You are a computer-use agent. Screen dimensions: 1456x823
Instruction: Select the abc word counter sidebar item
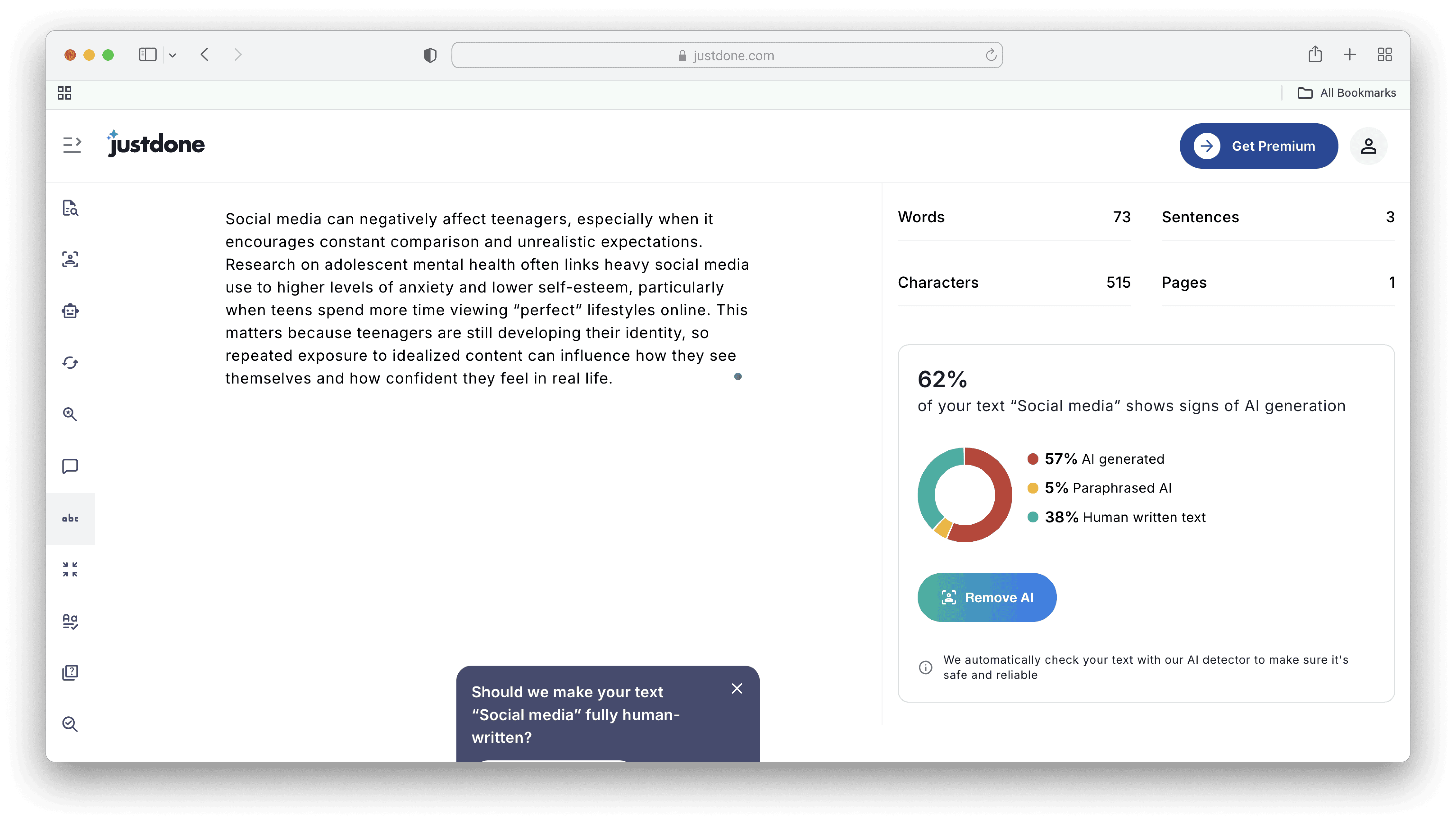click(70, 518)
